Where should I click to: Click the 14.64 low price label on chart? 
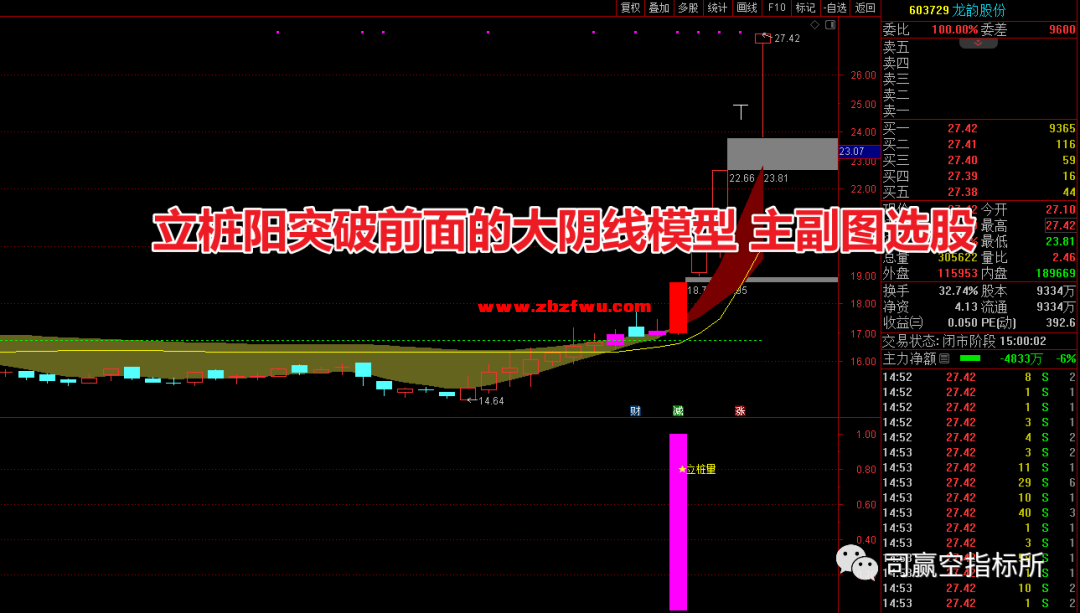491,401
